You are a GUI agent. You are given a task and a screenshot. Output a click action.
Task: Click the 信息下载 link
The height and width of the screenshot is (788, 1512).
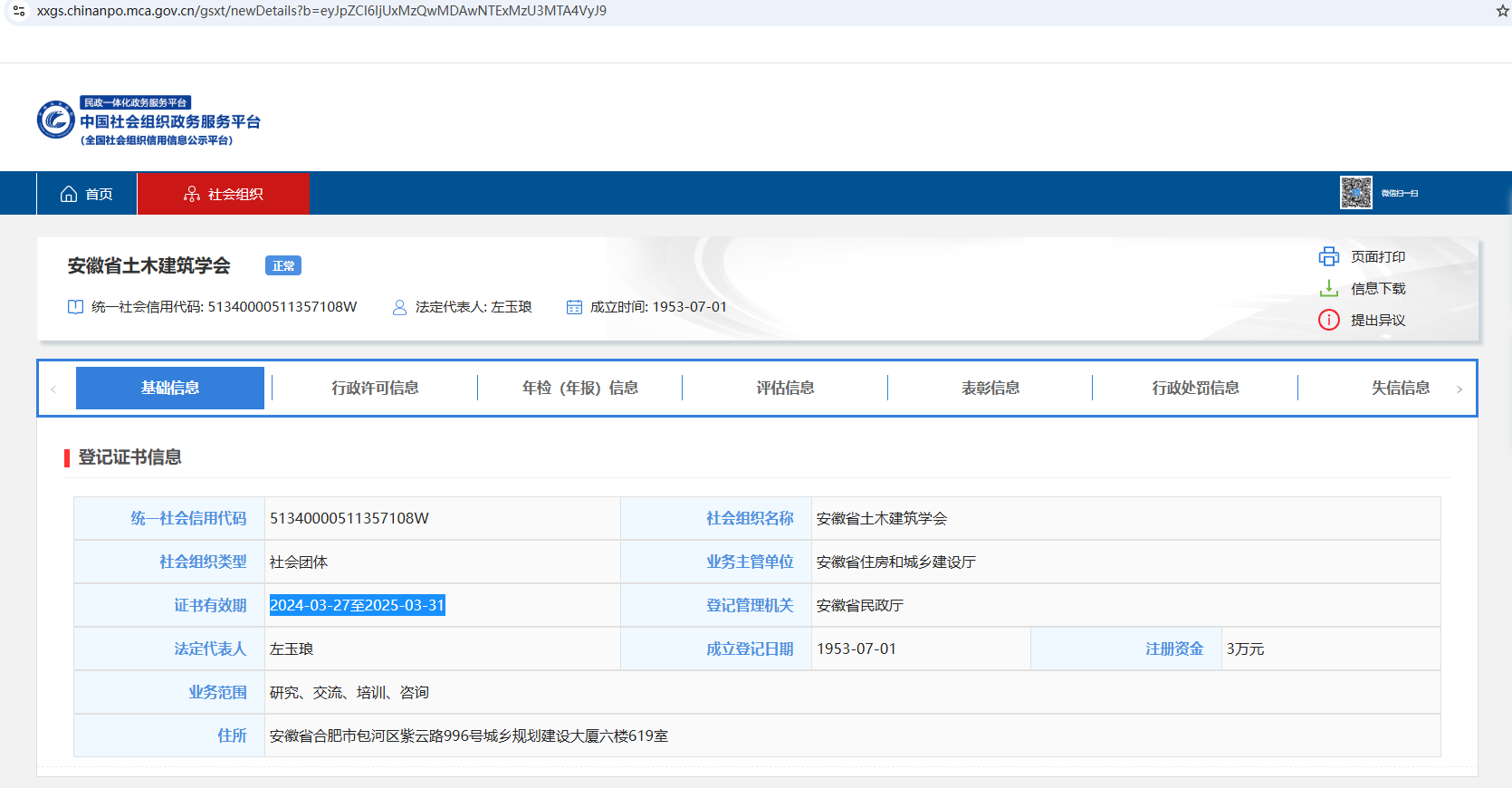pyautogui.click(x=1377, y=289)
